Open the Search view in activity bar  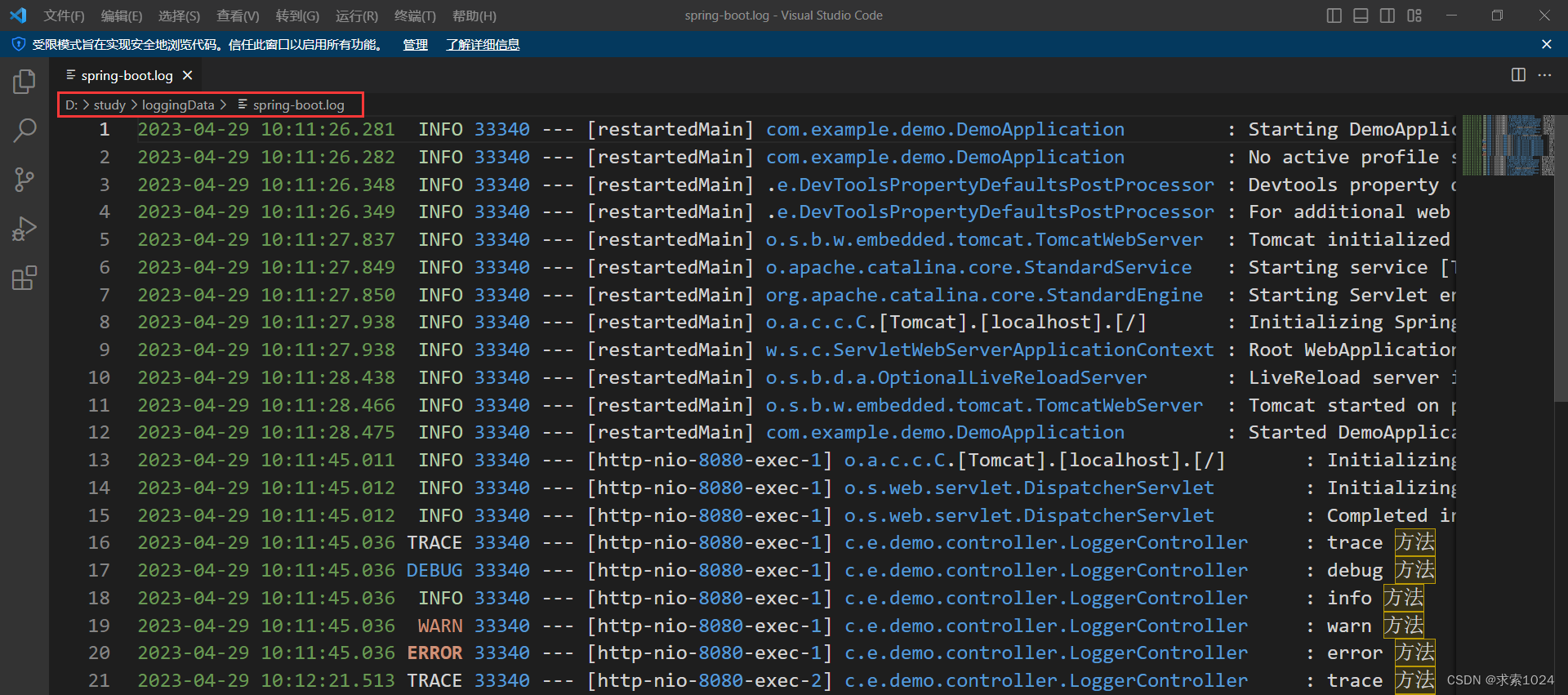click(24, 130)
